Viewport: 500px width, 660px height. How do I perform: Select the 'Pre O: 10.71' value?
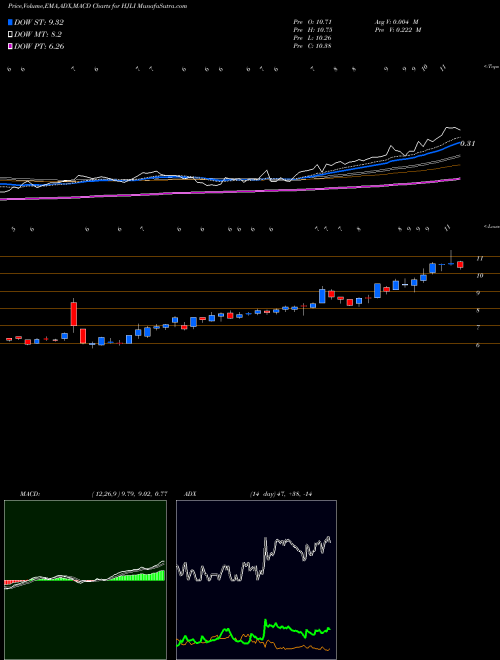coord(315,22)
